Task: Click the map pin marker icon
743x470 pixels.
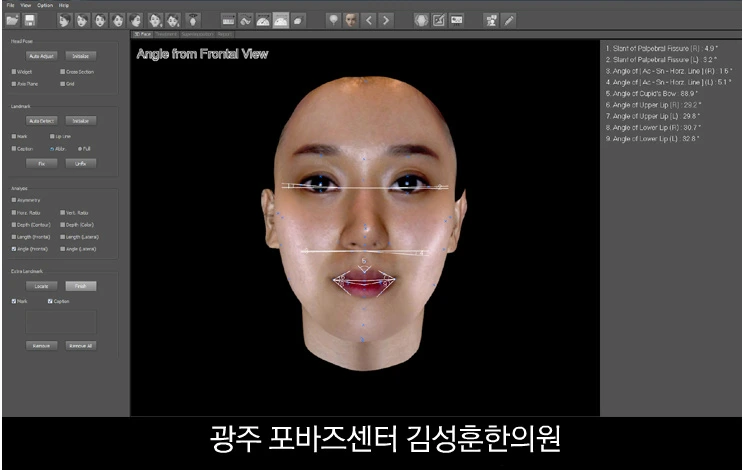Action: point(332,19)
